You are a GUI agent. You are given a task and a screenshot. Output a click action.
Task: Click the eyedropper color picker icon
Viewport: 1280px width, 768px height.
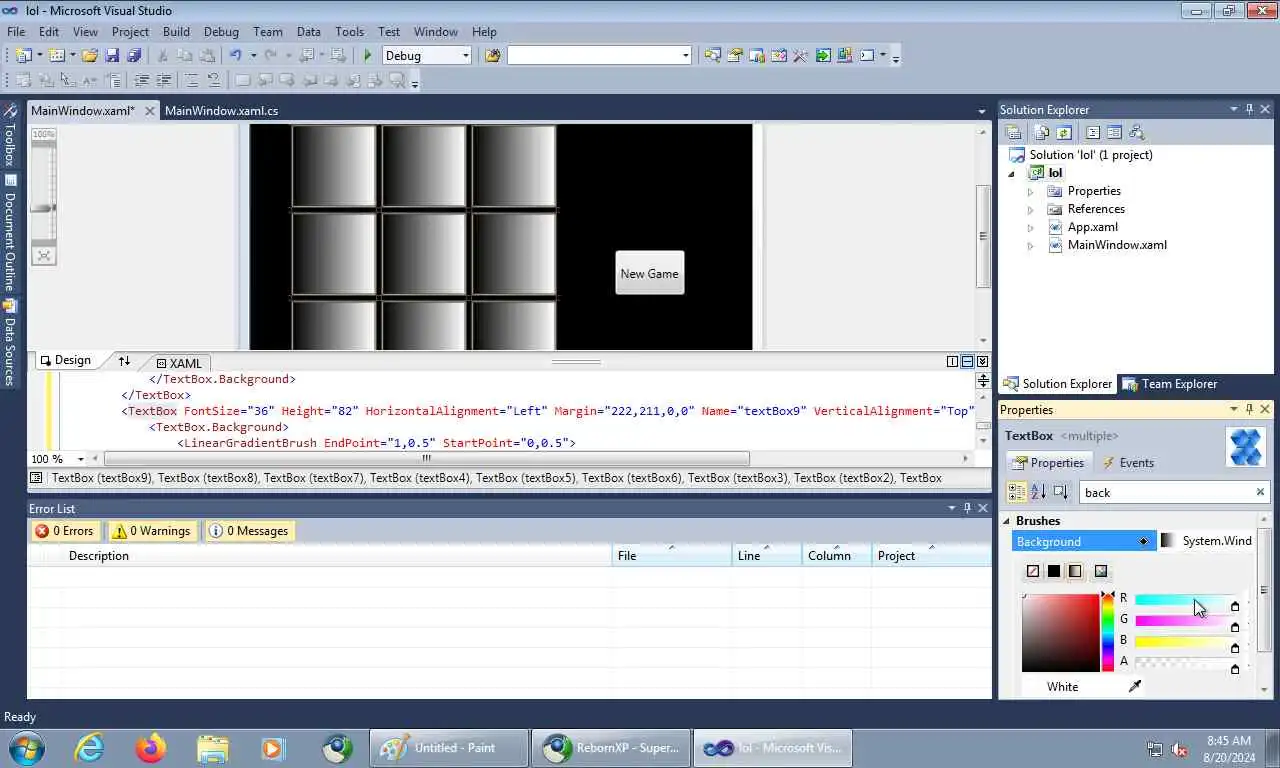[x=1135, y=686]
